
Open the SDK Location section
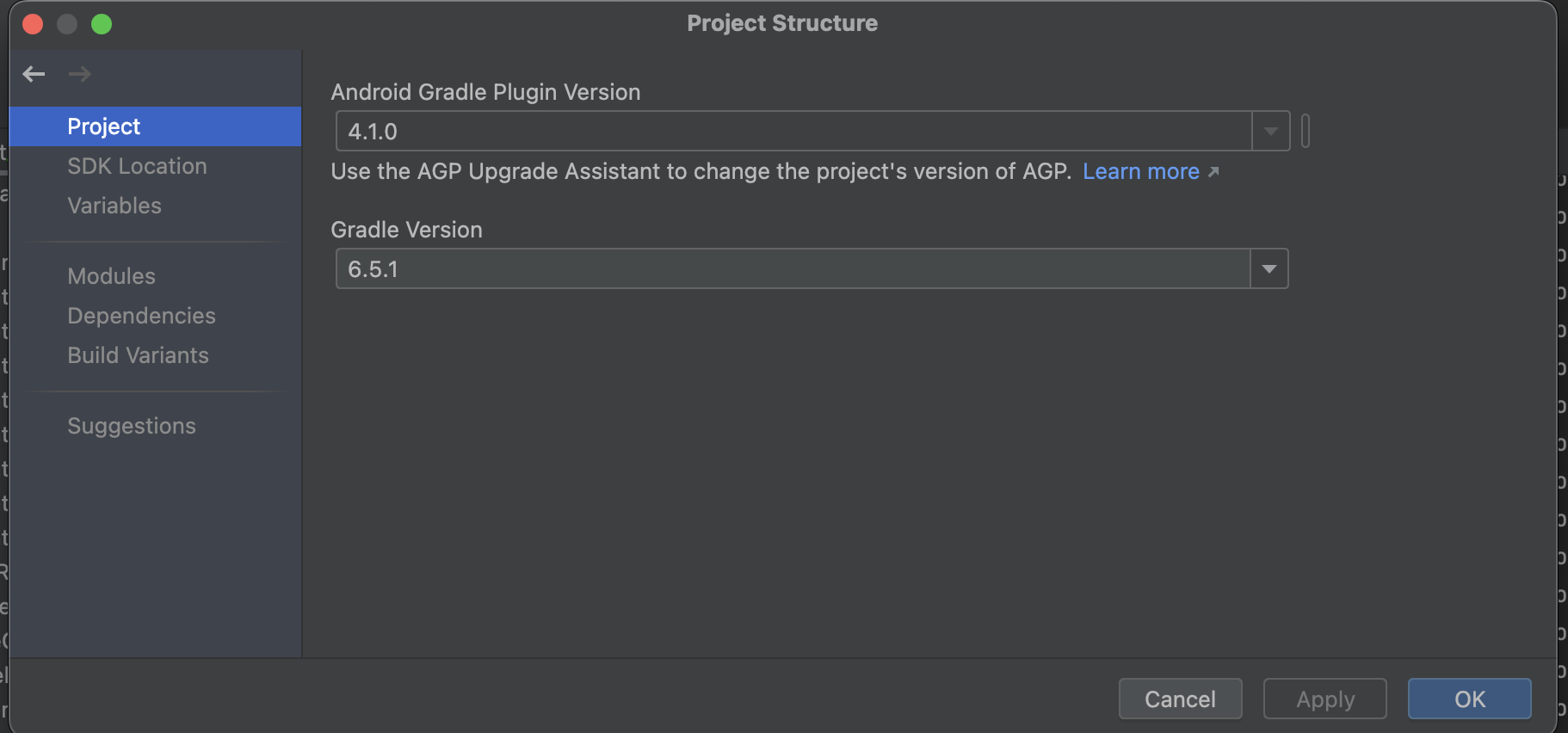137,166
